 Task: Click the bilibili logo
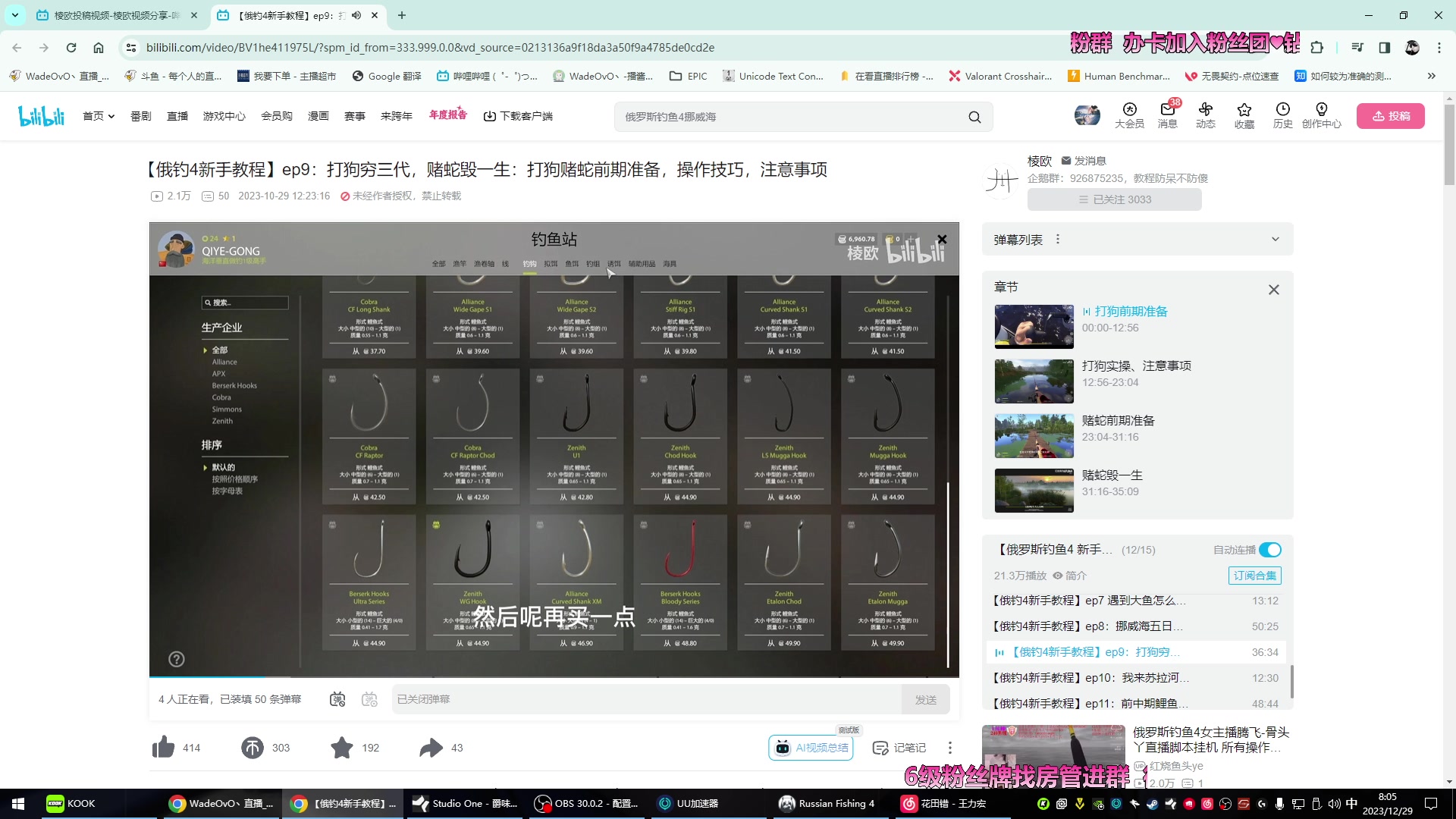(42, 116)
